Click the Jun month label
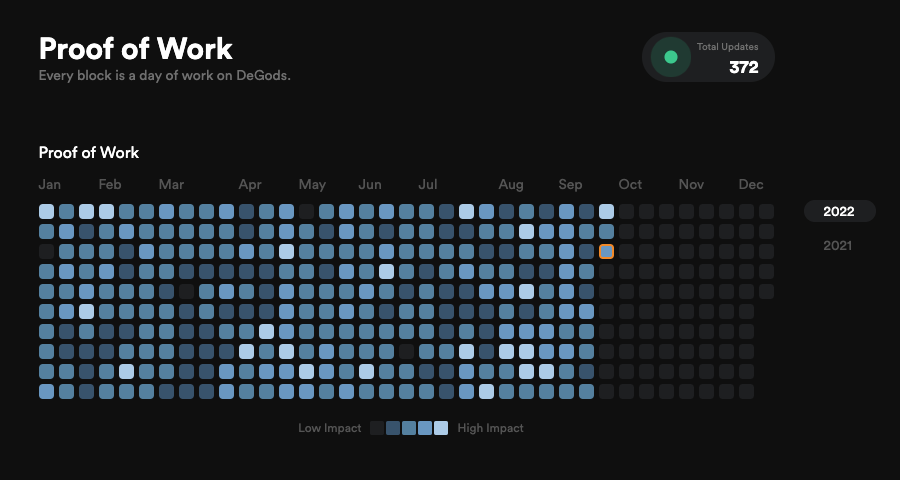 (370, 184)
